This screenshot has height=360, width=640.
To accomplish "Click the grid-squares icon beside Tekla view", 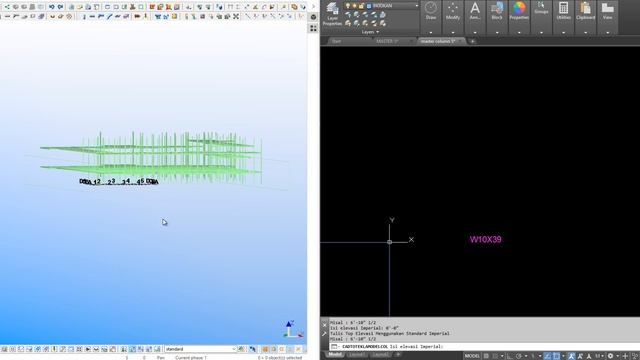I will (x=313, y=28).
